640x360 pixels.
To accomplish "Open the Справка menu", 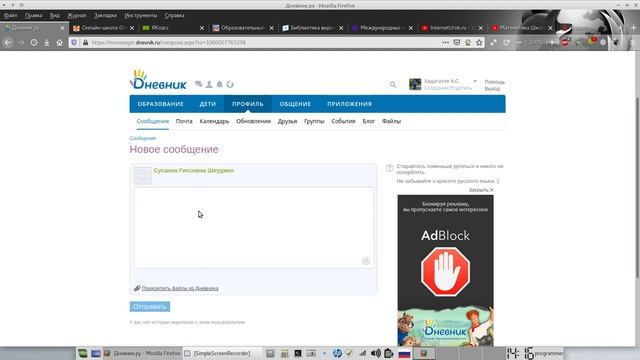I will point(174,16).
